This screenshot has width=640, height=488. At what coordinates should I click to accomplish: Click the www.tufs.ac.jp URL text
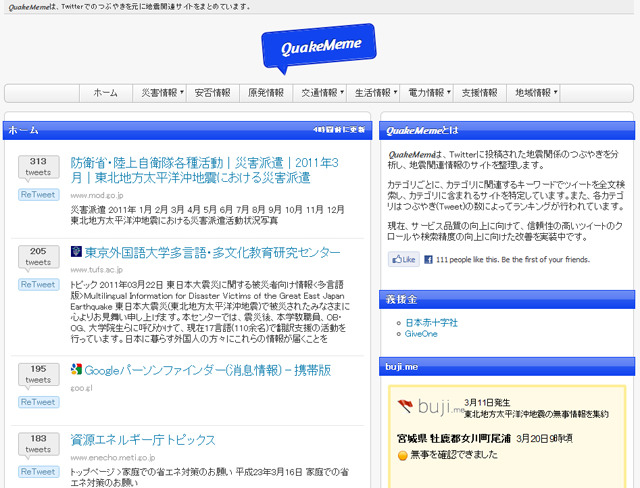tap(96, 270)
